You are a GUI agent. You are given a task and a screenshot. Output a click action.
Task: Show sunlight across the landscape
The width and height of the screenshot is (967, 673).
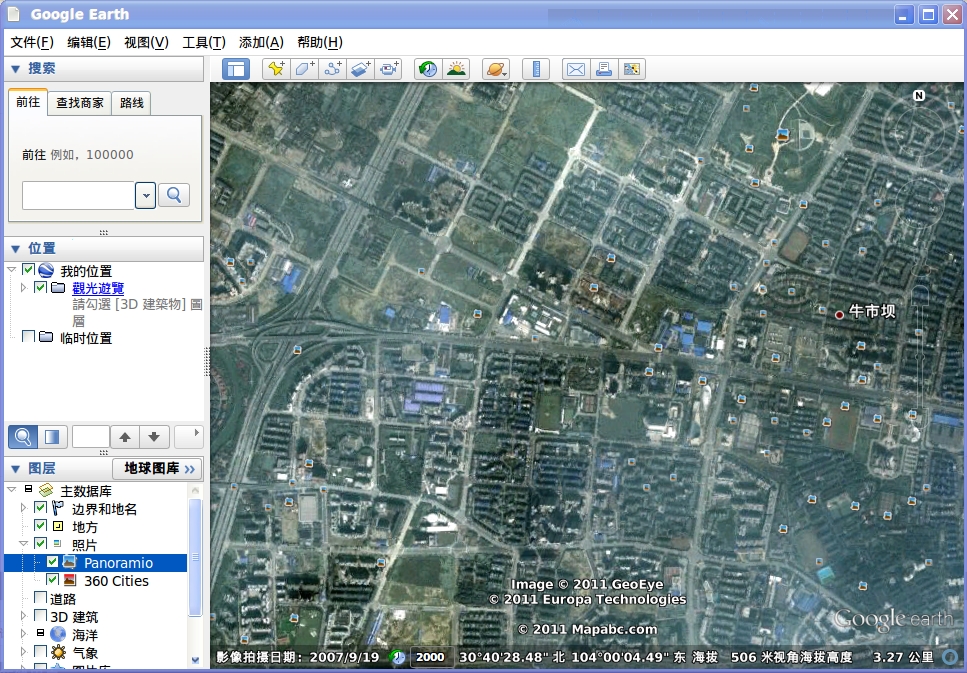pos(456,69)
